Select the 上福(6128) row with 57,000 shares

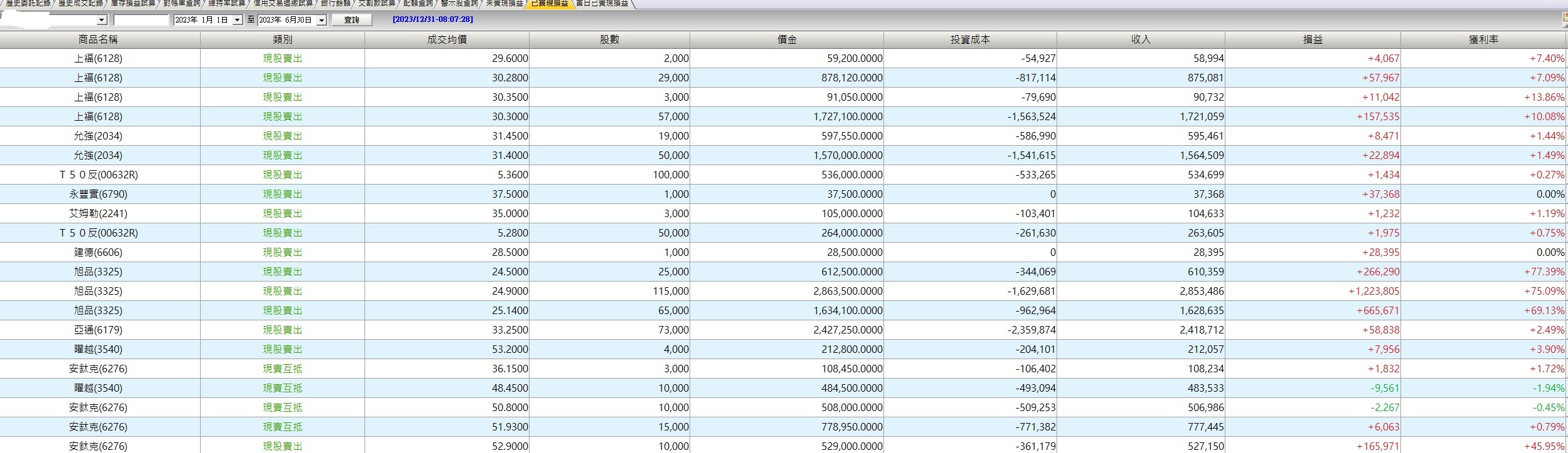[783, 116]
